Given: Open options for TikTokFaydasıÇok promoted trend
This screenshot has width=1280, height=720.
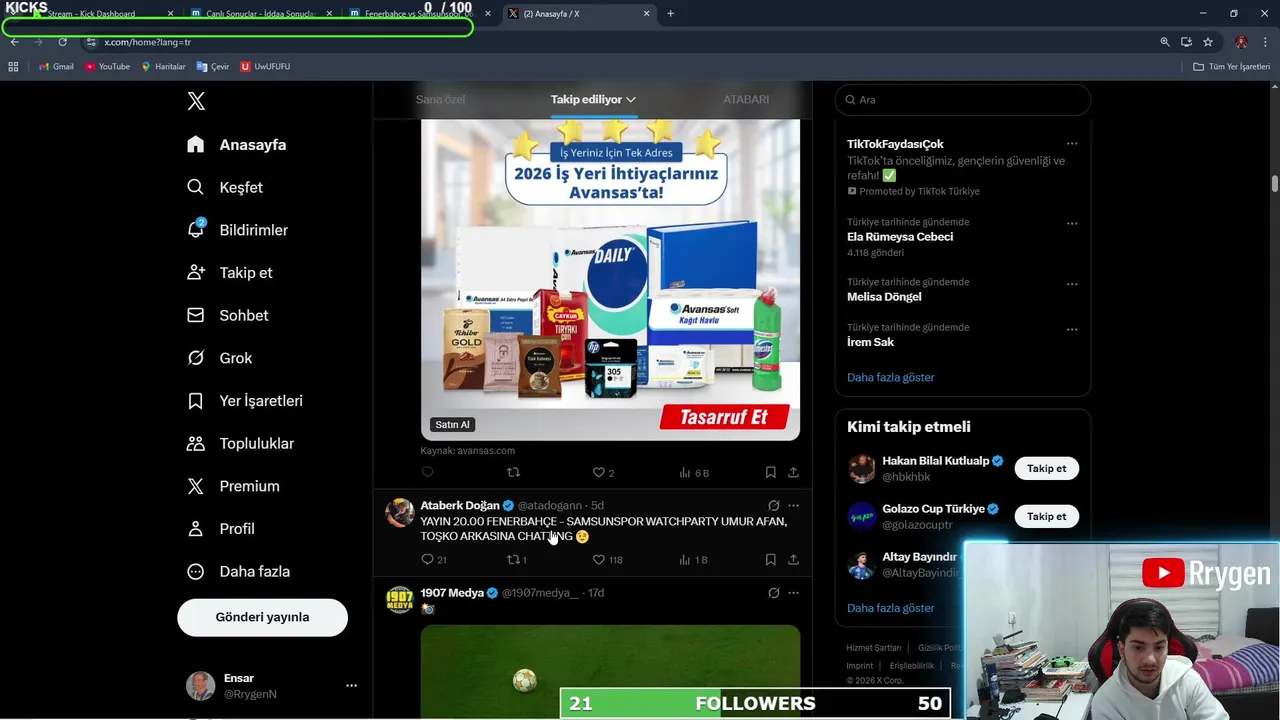Looking at the screenshot, I should [x=1072, y=144].
